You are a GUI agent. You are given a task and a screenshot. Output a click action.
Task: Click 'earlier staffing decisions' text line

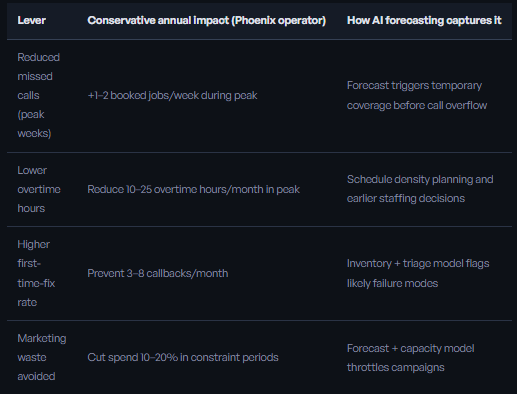click(x=406, y=198)
